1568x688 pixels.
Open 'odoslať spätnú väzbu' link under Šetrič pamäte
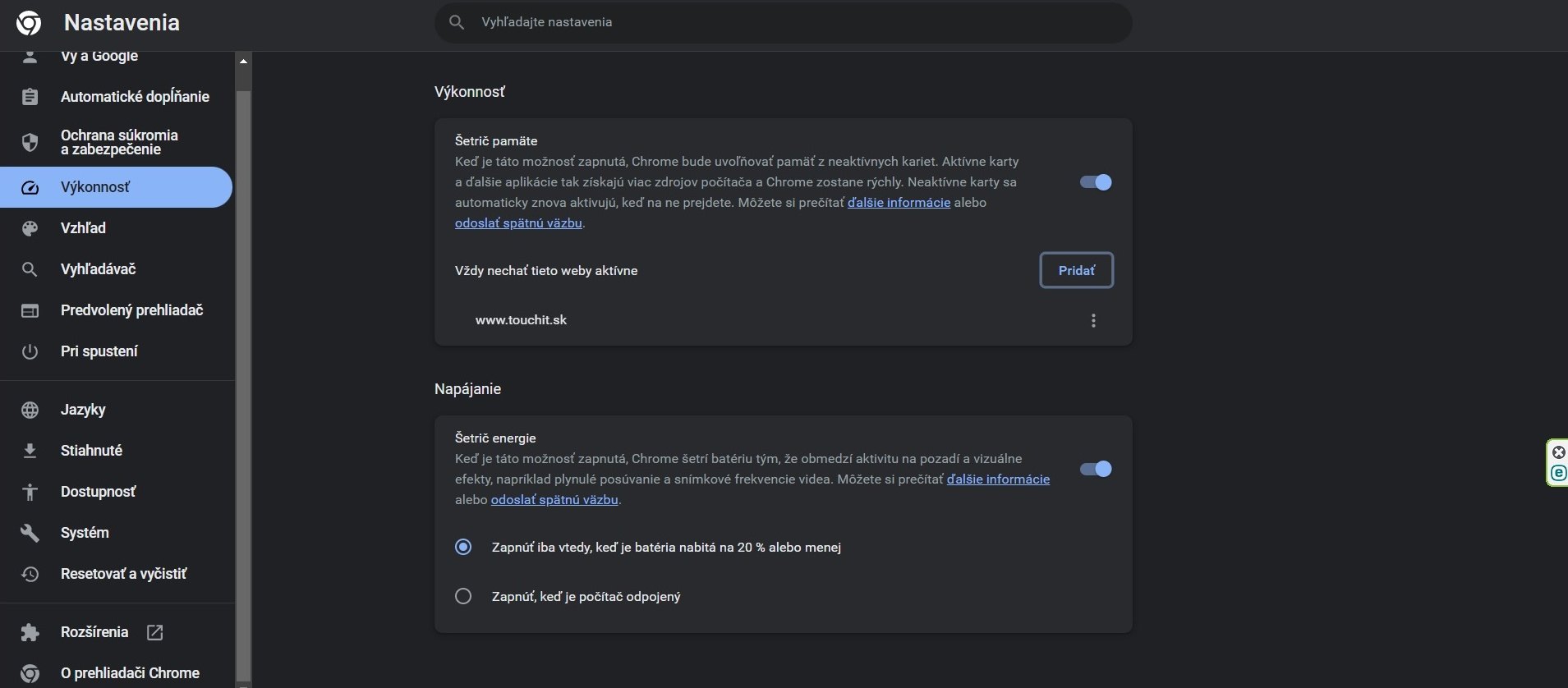coord(518,223)
